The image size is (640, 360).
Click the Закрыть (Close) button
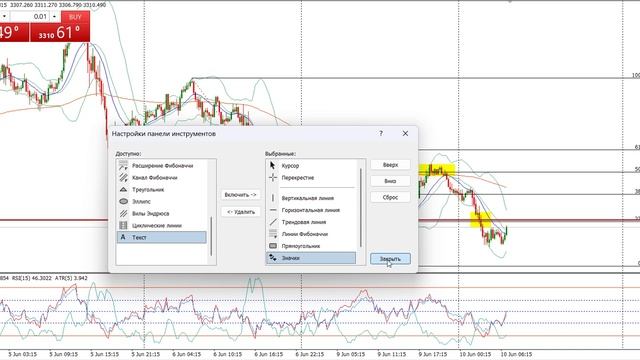click(x=390, y=259)
